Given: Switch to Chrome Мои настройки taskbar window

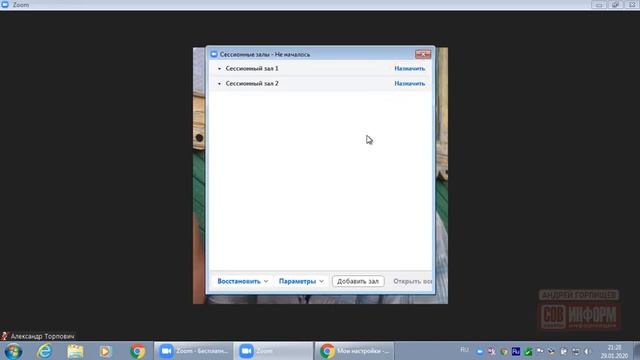Looking at the screenshot, I should [354, 351].
